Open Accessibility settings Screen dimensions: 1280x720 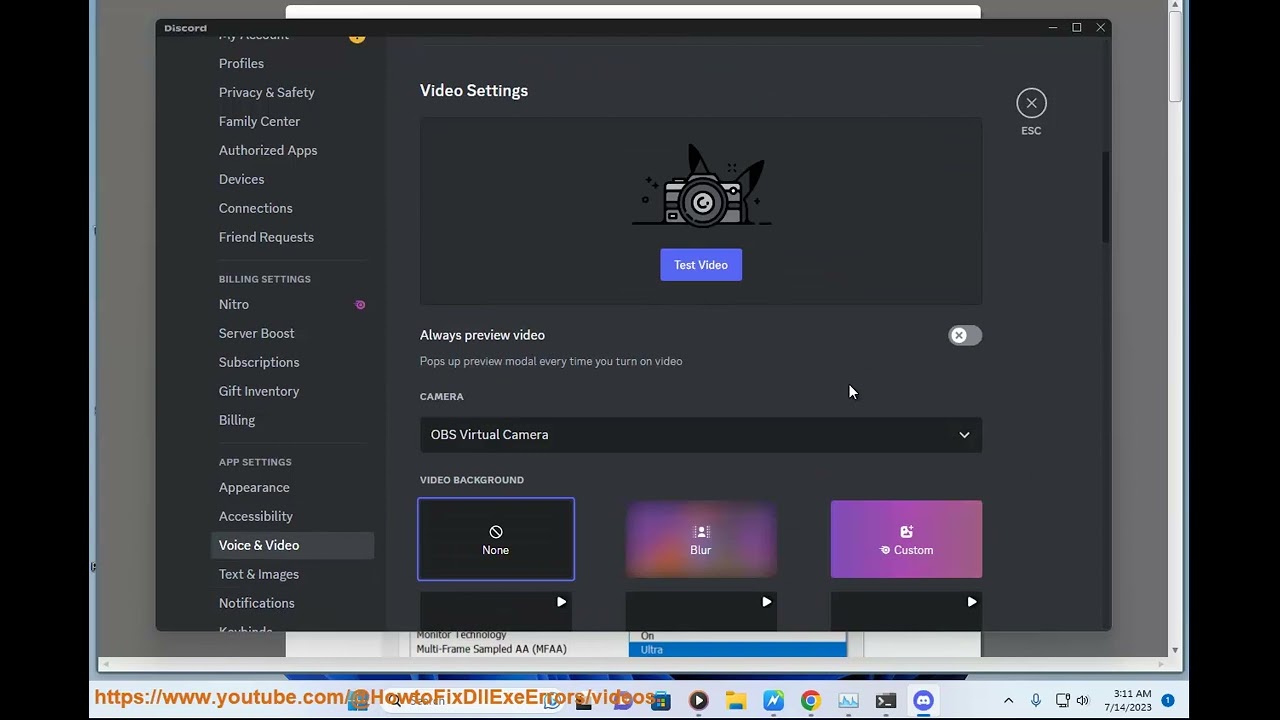(x=256, y=516)
